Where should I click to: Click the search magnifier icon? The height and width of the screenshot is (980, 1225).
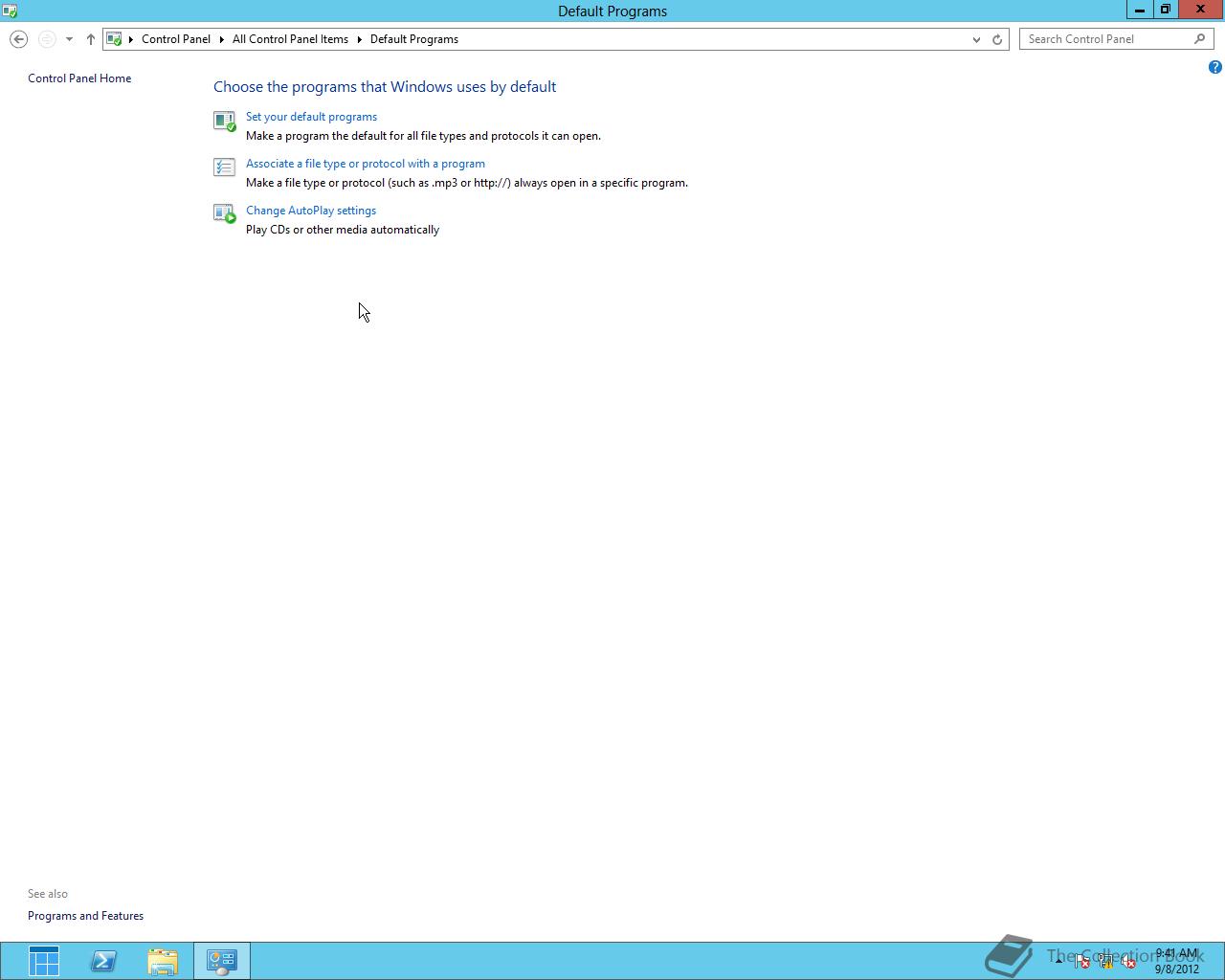click(1199, 39)
